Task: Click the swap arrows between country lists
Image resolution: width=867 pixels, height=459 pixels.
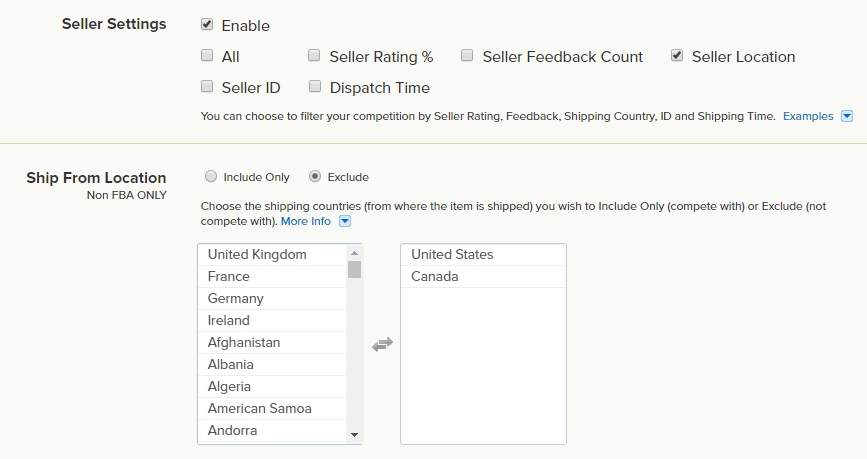Action: click(382, 344)
